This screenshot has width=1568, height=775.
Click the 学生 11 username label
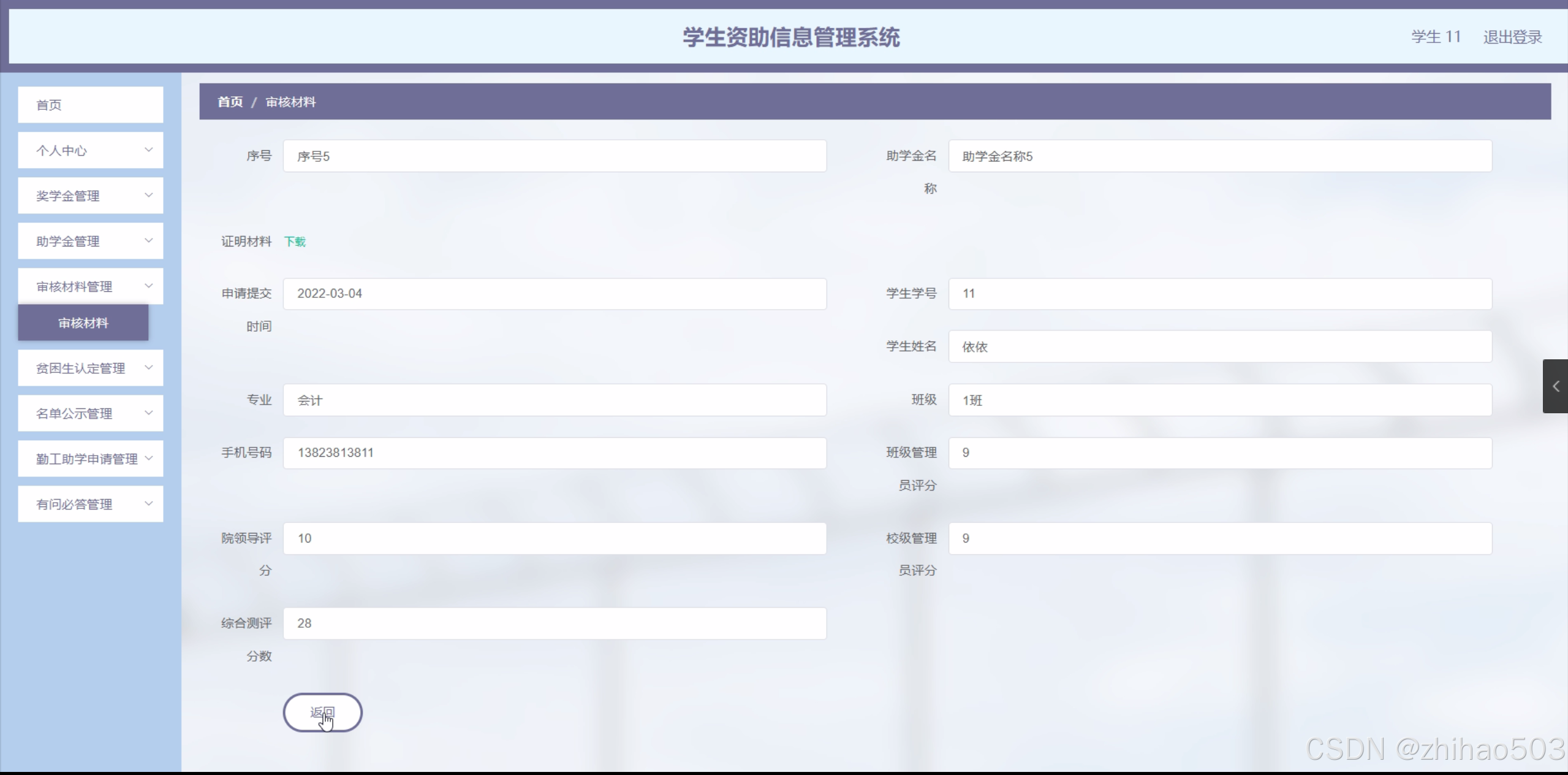pos(1436,37)
